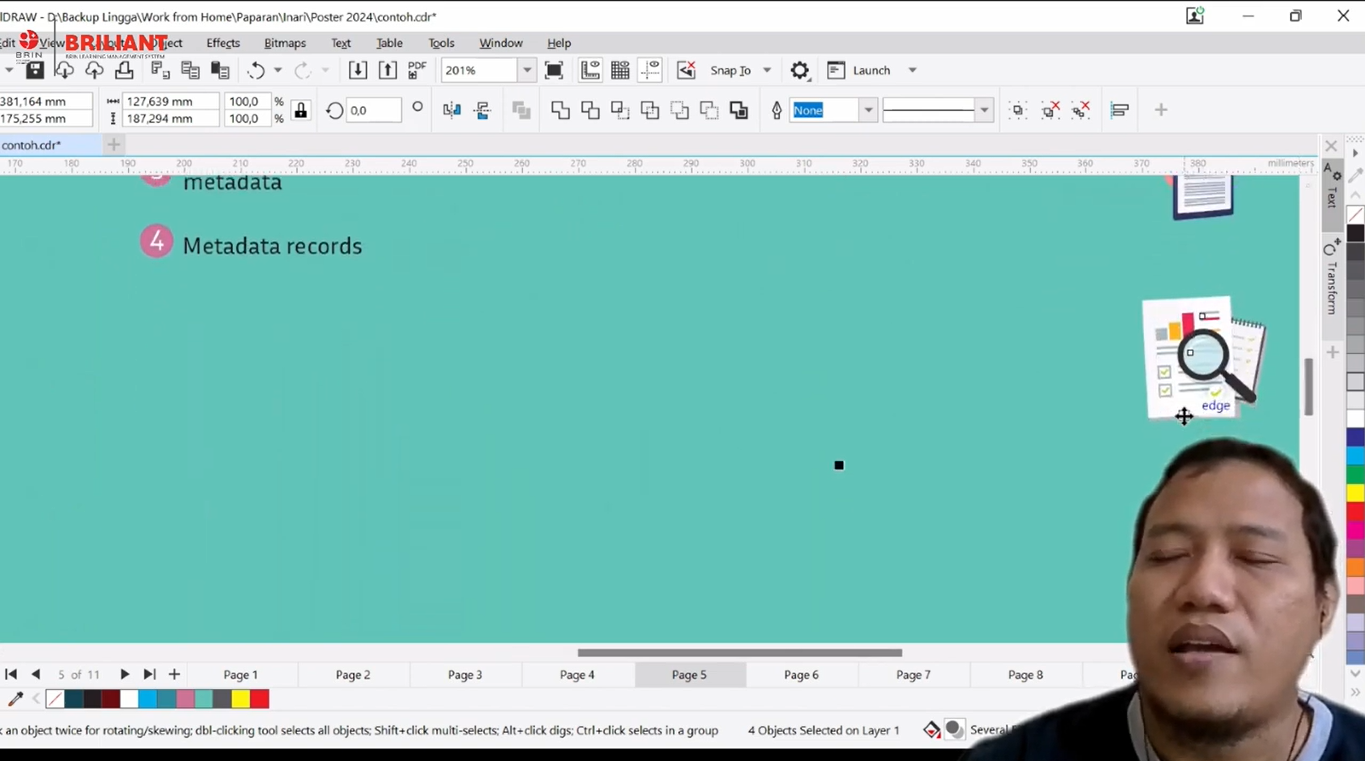Pick the red swatch in document palette
This screenshot has width=1365, height=761.
click(260, 699)
